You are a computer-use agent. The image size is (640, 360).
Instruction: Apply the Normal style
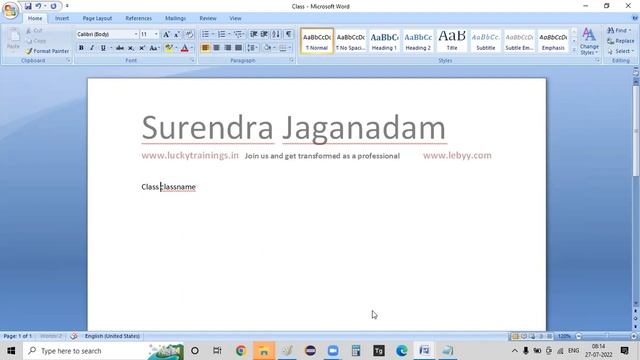pos(317,41)
